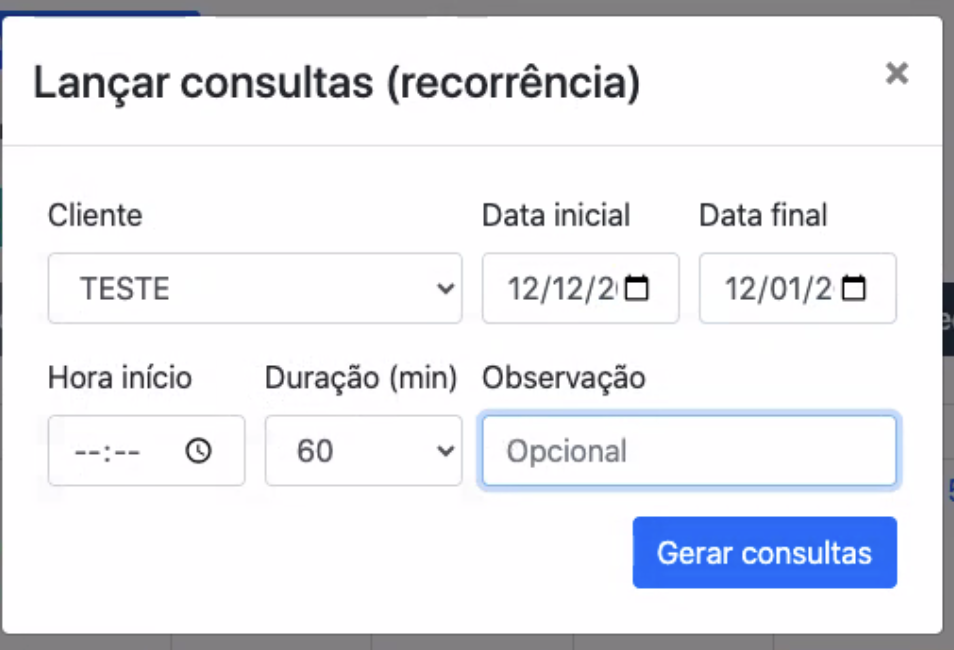954x650 pixels.
Task: Click the Duração (min) label
Action: [361, 378]
